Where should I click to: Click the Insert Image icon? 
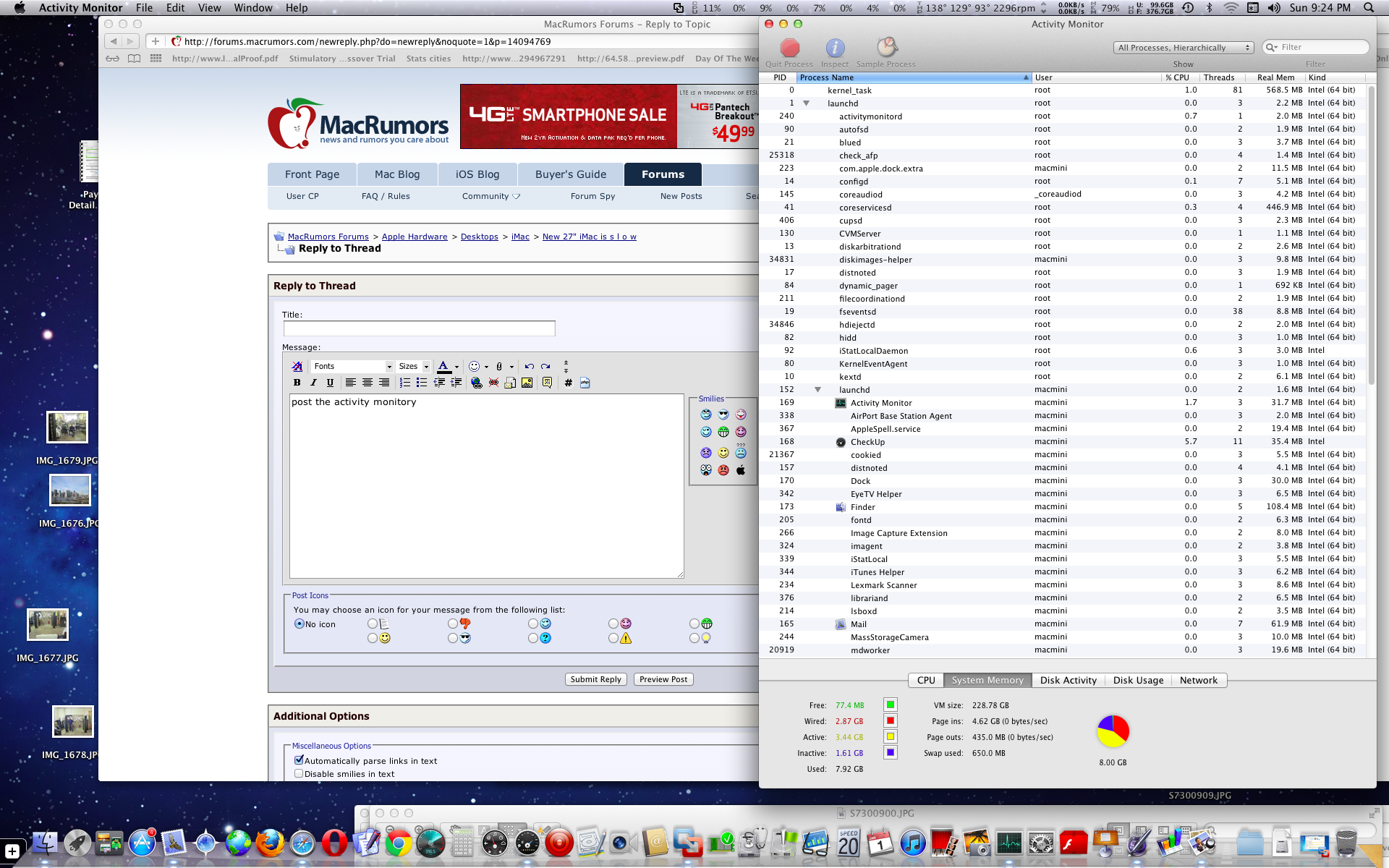tap(527, 383)
